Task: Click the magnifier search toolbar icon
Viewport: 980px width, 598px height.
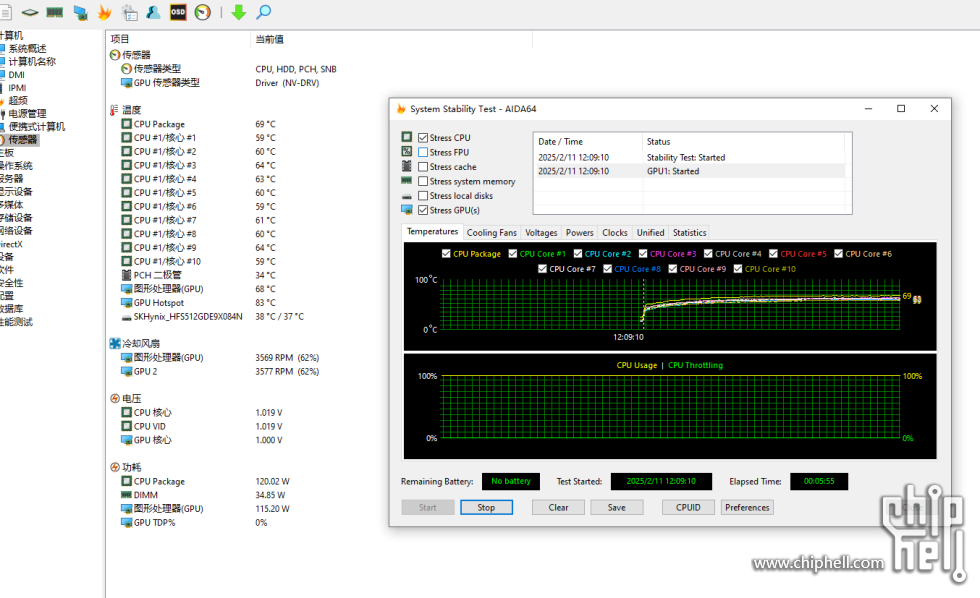Action: point(264,12)
